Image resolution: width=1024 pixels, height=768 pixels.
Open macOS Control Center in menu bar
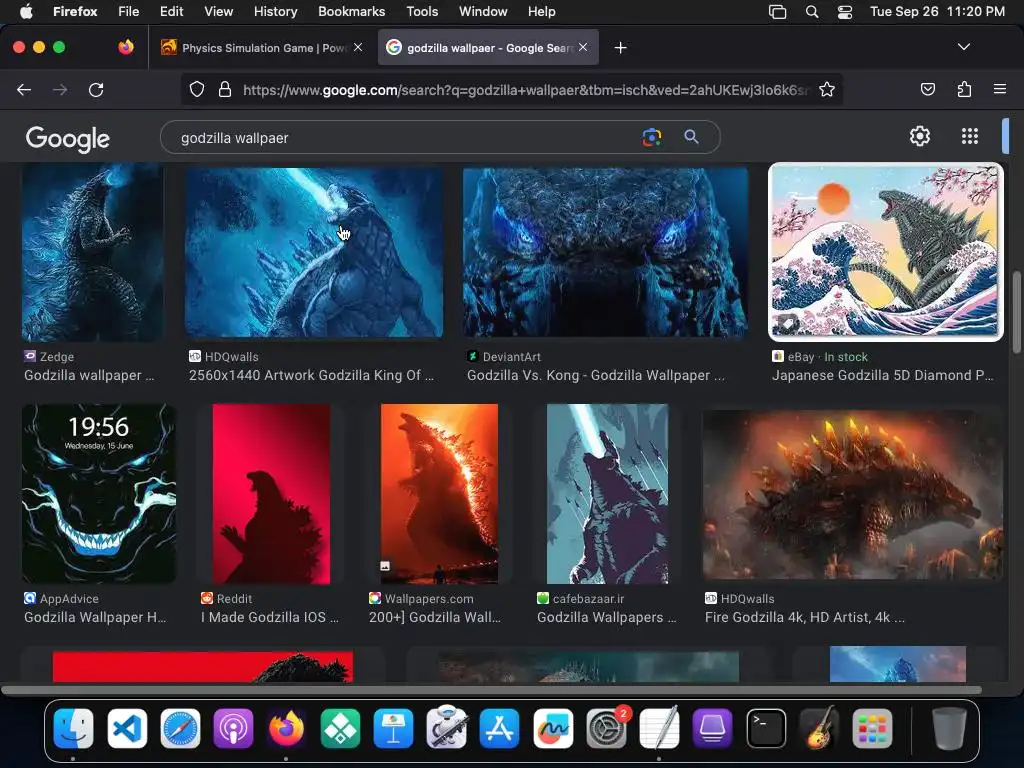point(844,12)
